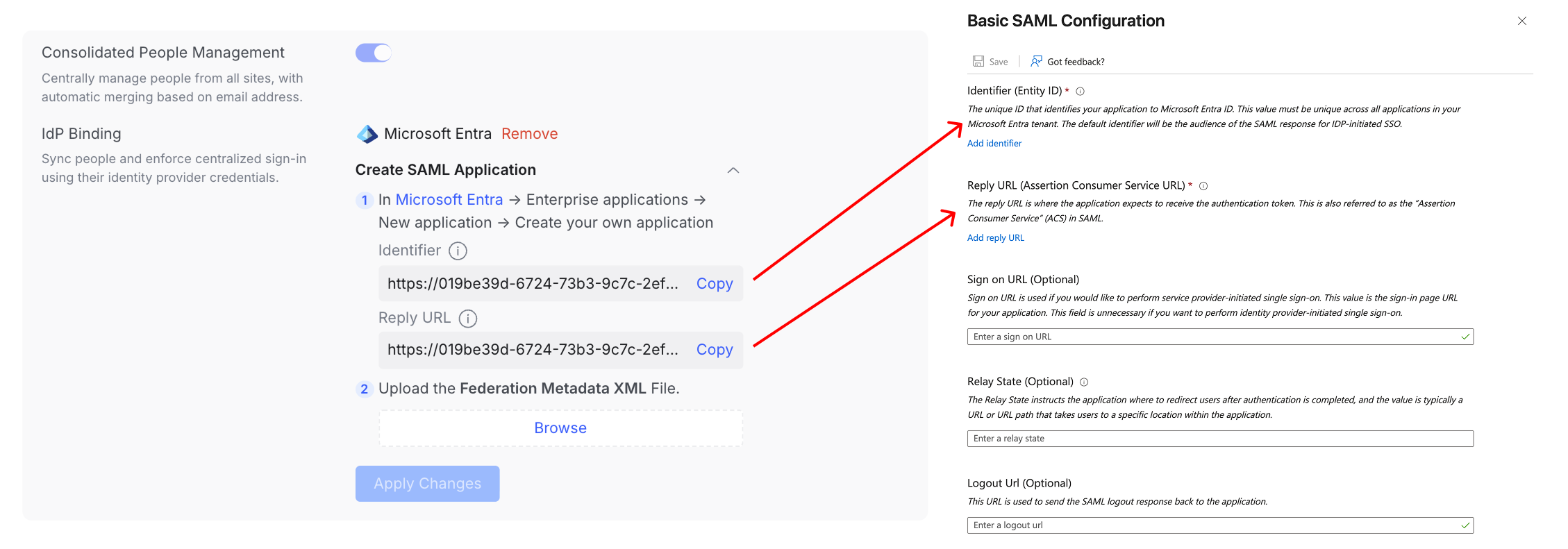Click info icon next to Relay State
This screenshot has width=1568, height=549.
pos(1084,382)
